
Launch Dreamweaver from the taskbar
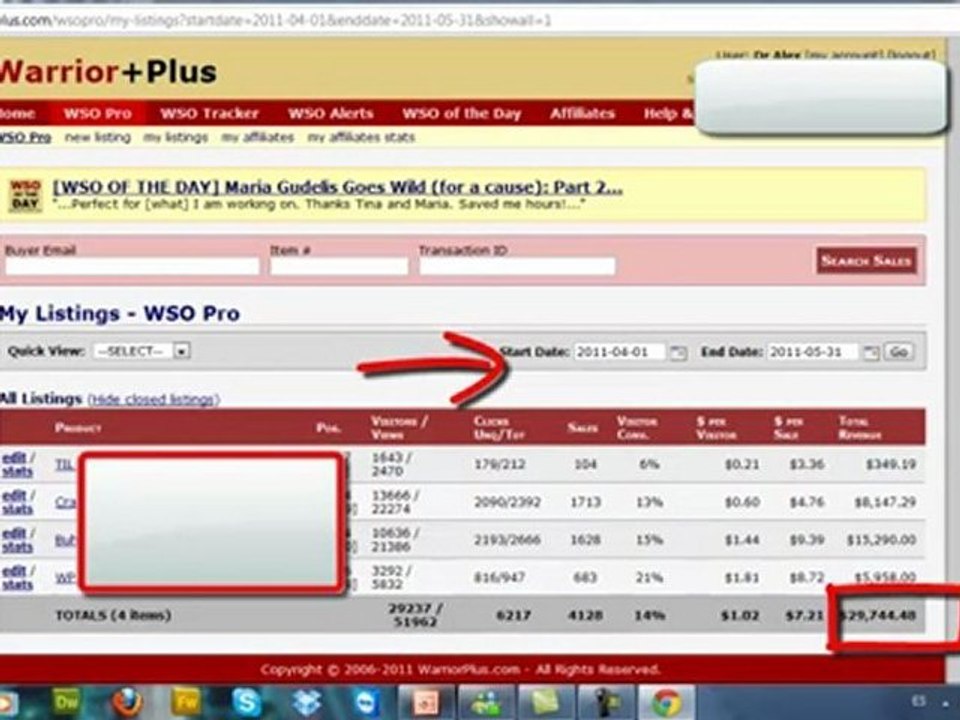[x=68, y=702]
